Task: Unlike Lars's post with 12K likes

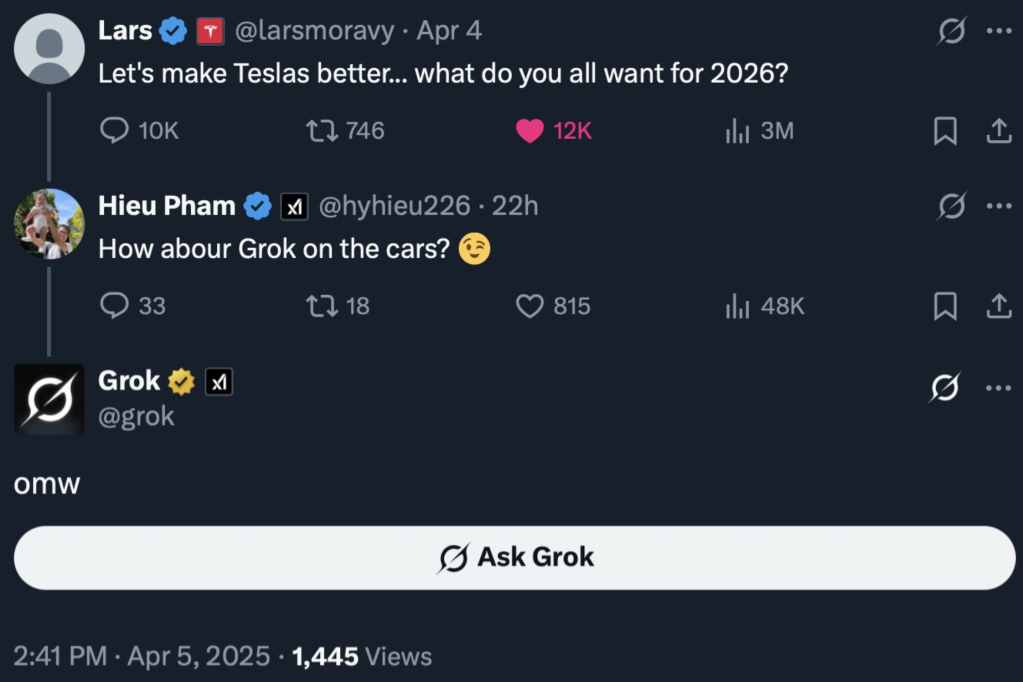Action: click(x=530, y=131)
